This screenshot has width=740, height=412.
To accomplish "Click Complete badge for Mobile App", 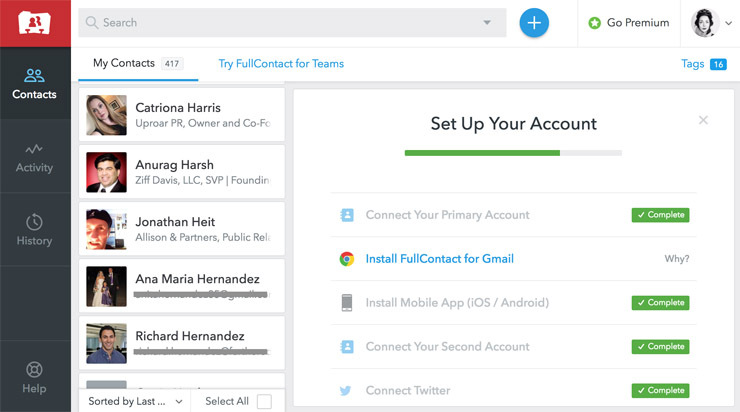I will pyautogui.click(x=660, y=303).
